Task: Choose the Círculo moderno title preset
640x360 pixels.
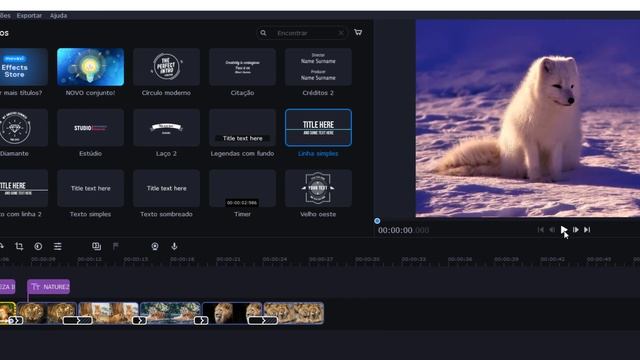Action: (x=167, y=67)
